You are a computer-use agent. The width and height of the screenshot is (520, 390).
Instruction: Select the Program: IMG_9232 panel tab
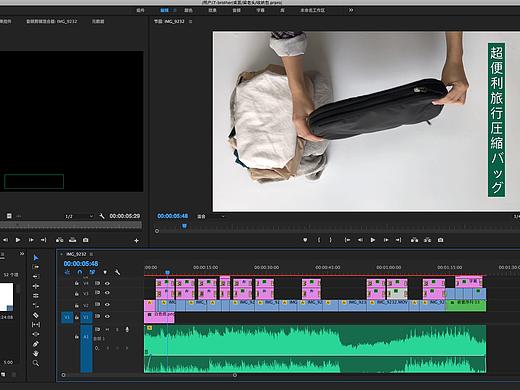point(169,21)
